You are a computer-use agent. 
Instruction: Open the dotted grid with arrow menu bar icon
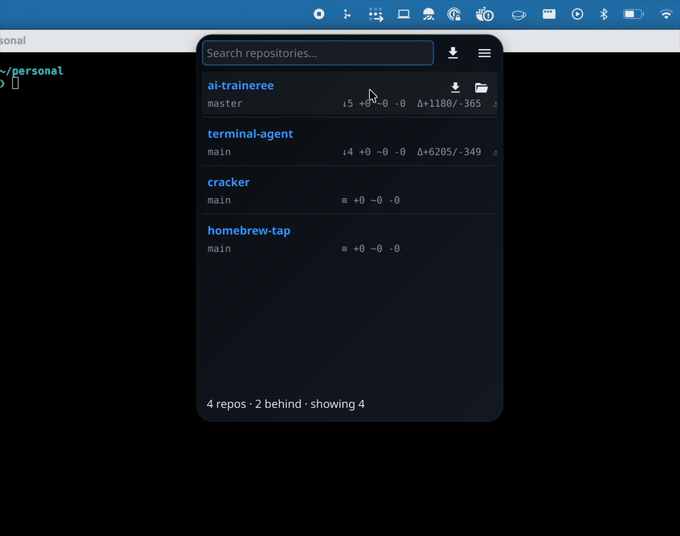pos(376,14)
